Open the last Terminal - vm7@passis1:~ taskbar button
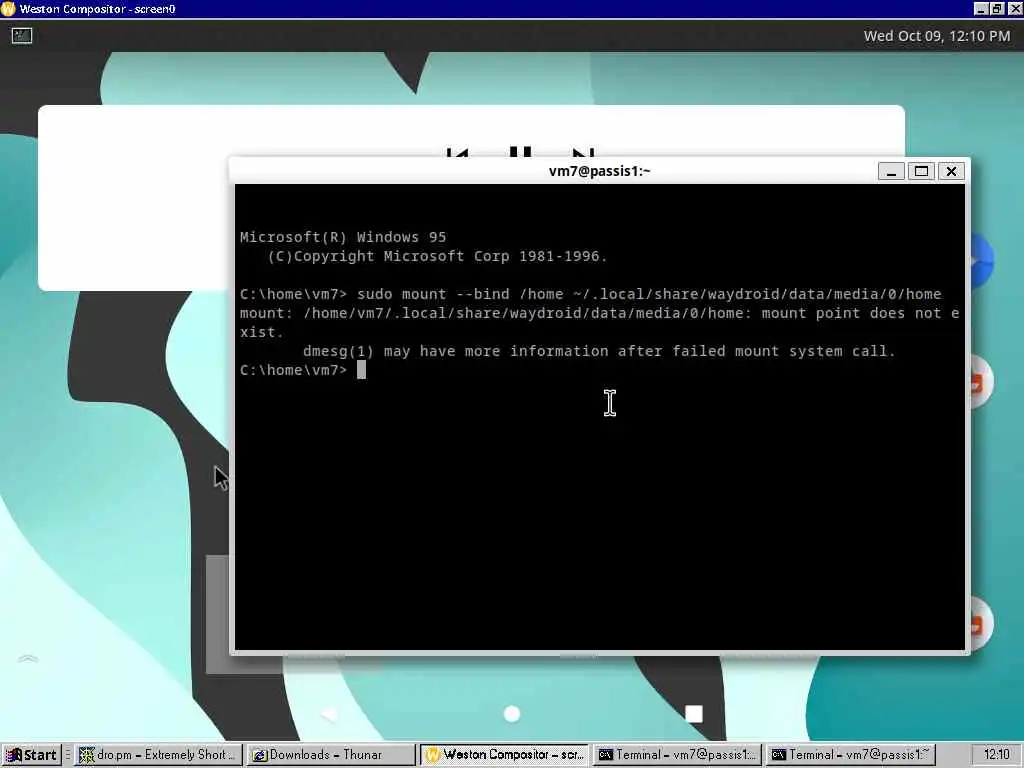The width and height of the screenshot is (1024, 768). [x=850, y=755]
